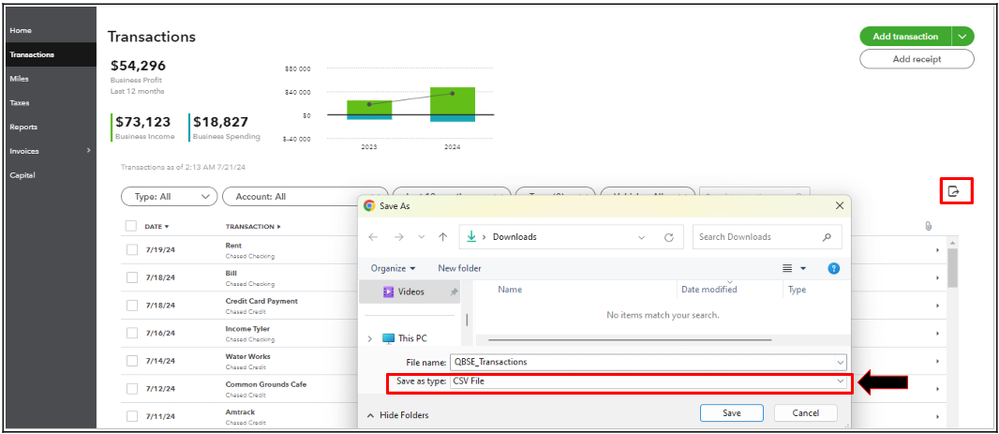Click the Downloads arrow icon in address bar
The height and width of the screenshot is (434, 999).
pyautogui.click(x=471, y=236)
